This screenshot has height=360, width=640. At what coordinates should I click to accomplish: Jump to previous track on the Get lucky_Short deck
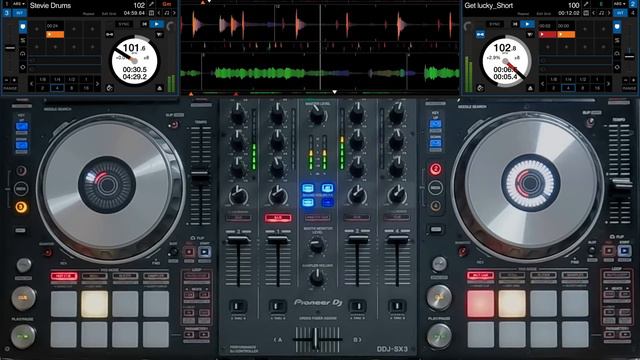click(x=515, y=24)
